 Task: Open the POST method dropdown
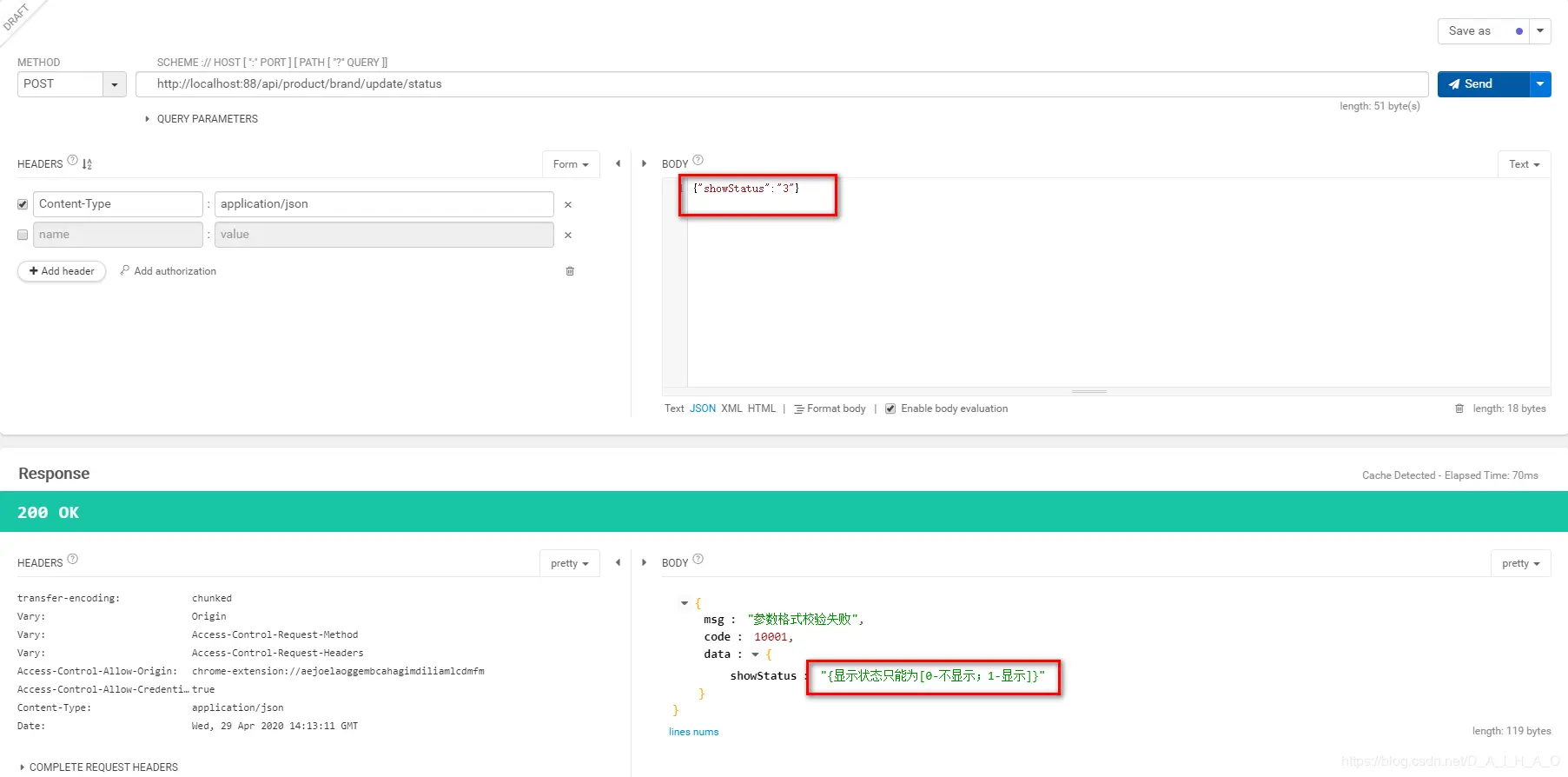click(x=114, y=84)
